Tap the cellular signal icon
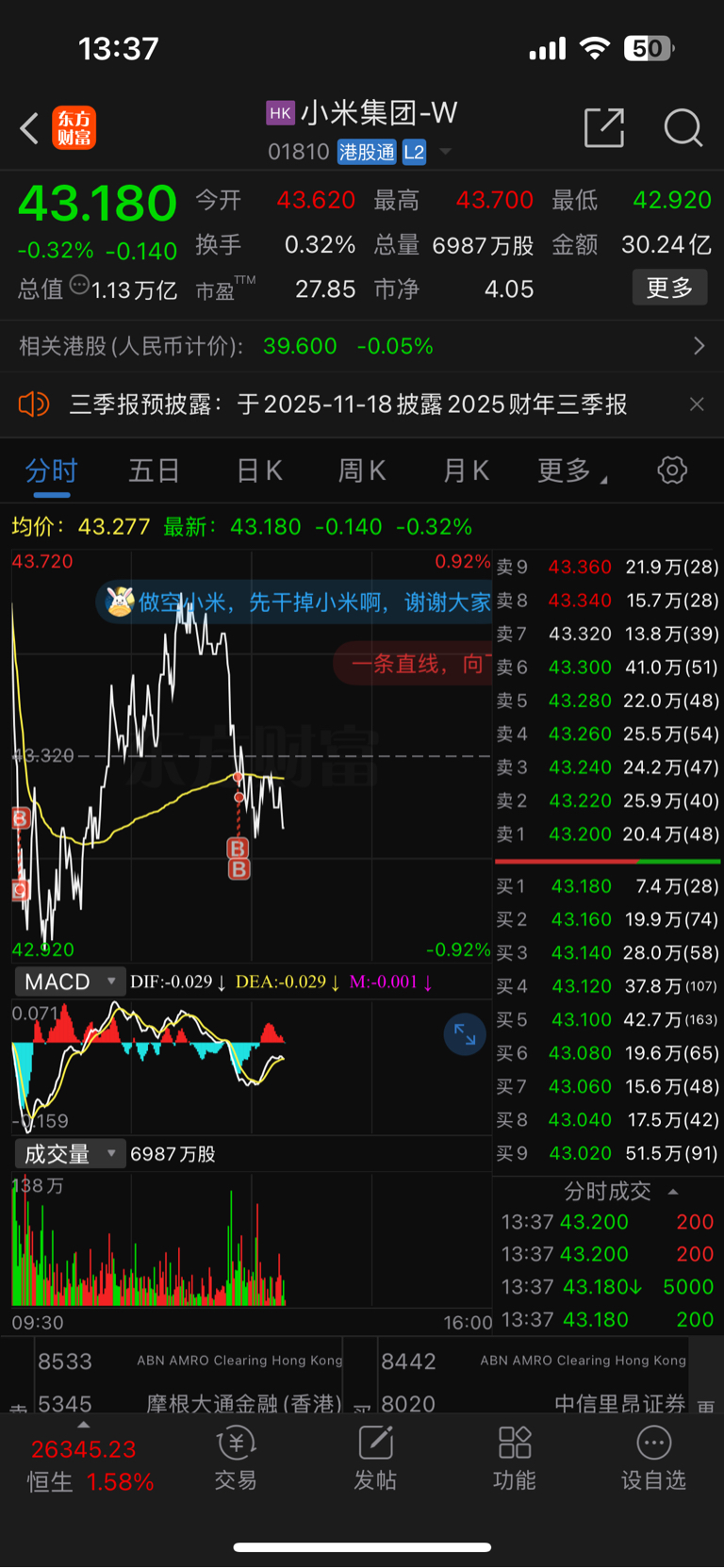This screenshot has height=1568, width=724. (548, 49)
